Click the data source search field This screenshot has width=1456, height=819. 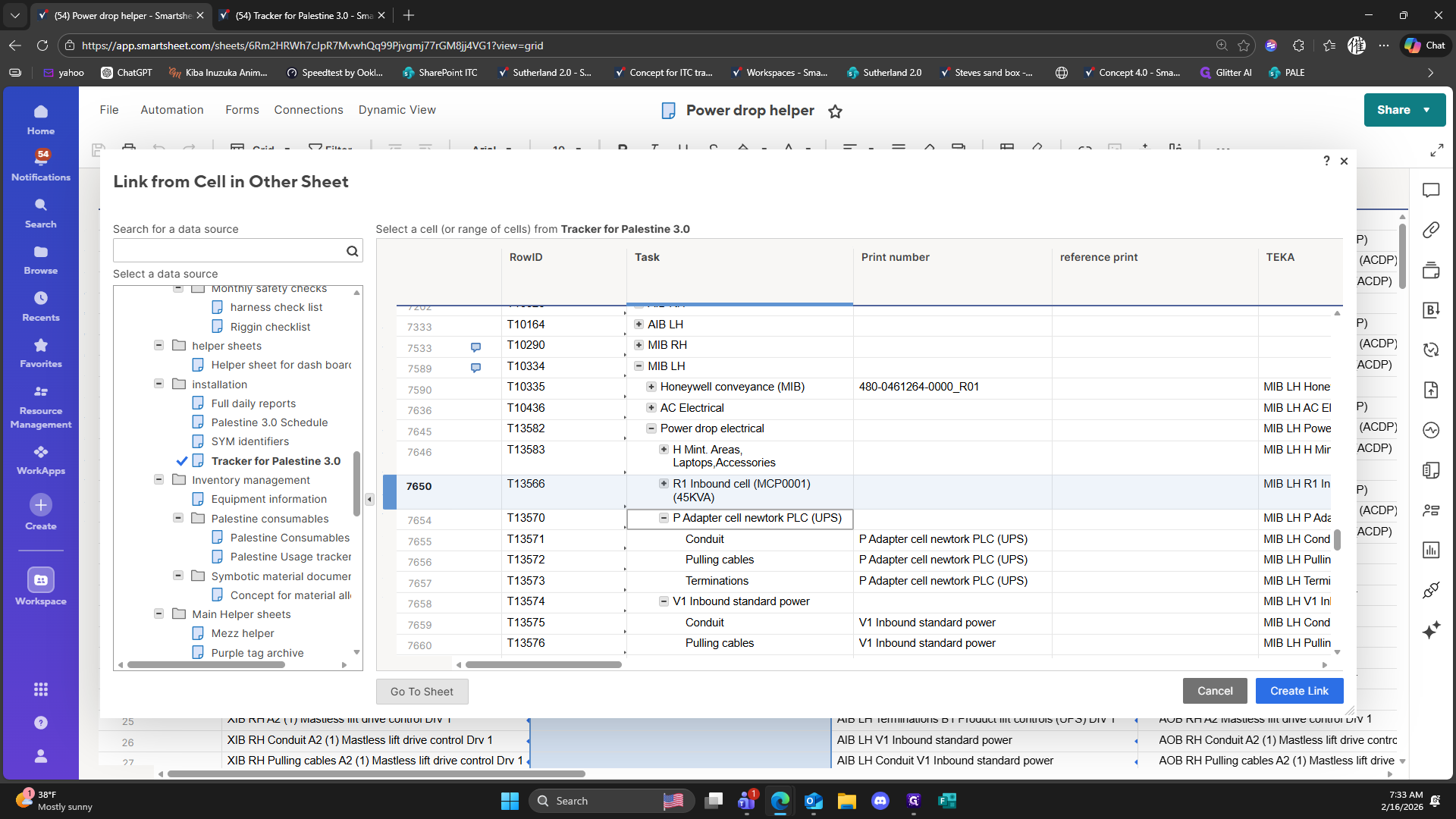coord(227,251)
